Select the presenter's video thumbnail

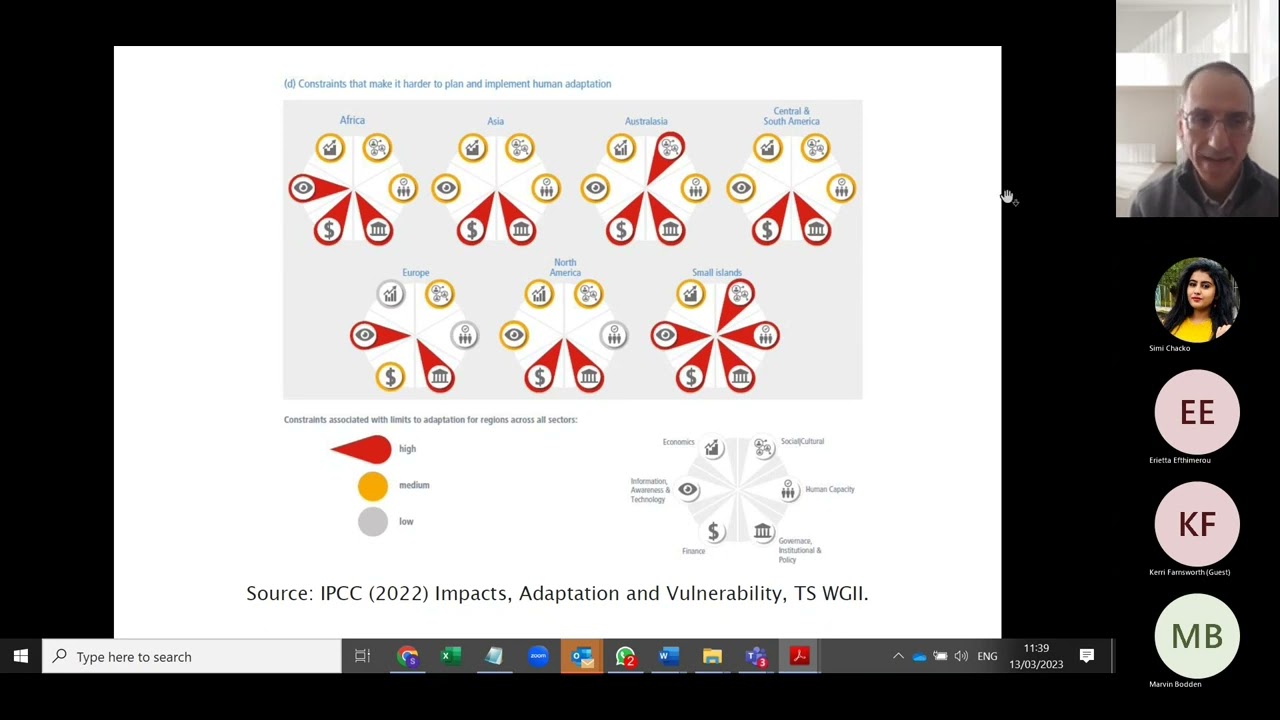click(1197, 108)
